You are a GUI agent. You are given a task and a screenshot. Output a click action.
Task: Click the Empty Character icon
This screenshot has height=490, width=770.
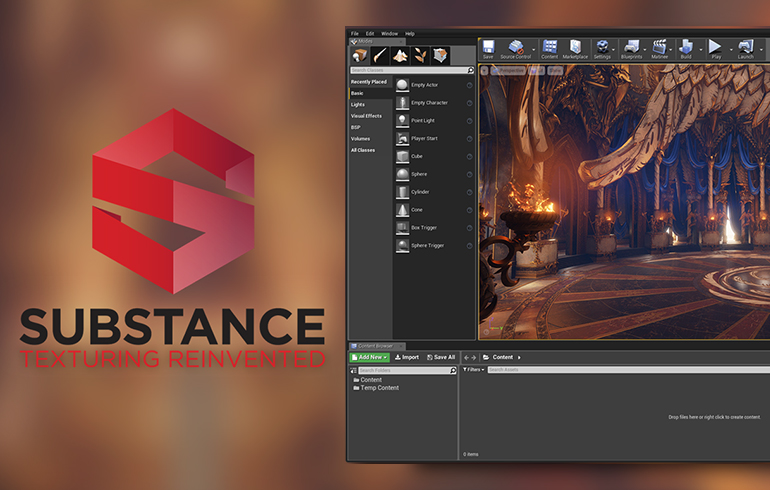[402, 103]
